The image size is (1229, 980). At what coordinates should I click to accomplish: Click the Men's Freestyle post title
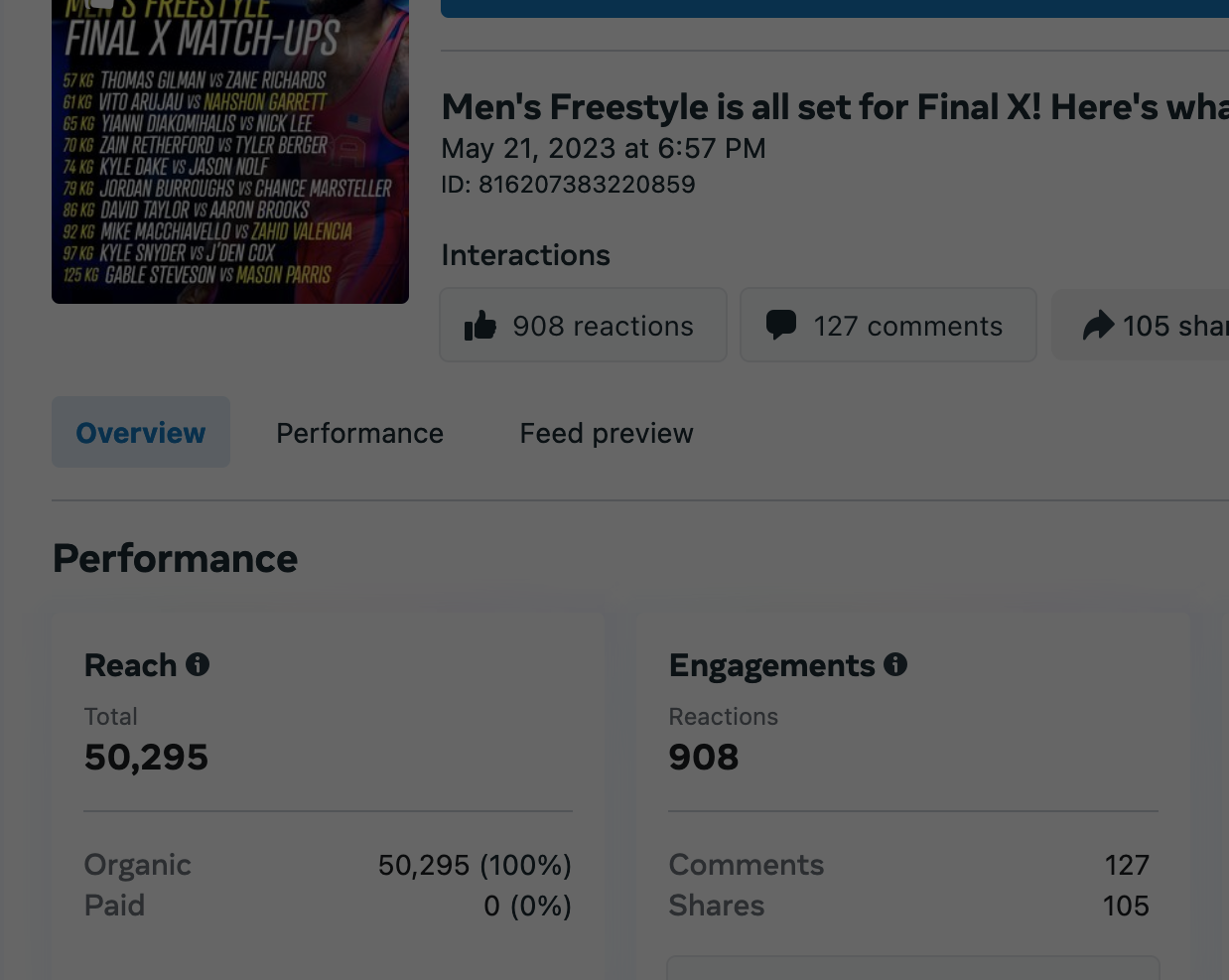[834, 106]
